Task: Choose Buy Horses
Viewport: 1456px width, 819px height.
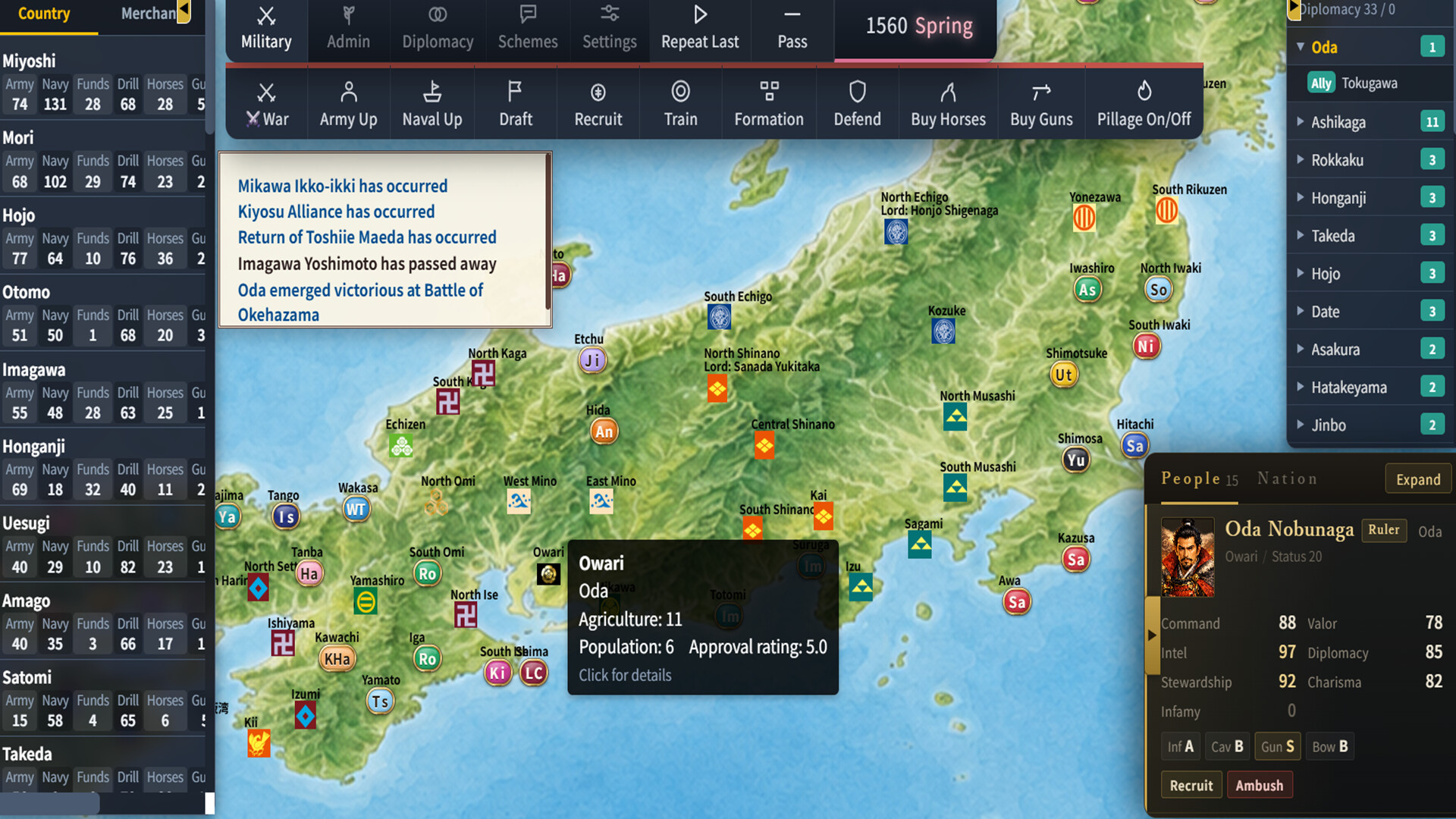Action: pyautogui.click(x=948, y=104)
